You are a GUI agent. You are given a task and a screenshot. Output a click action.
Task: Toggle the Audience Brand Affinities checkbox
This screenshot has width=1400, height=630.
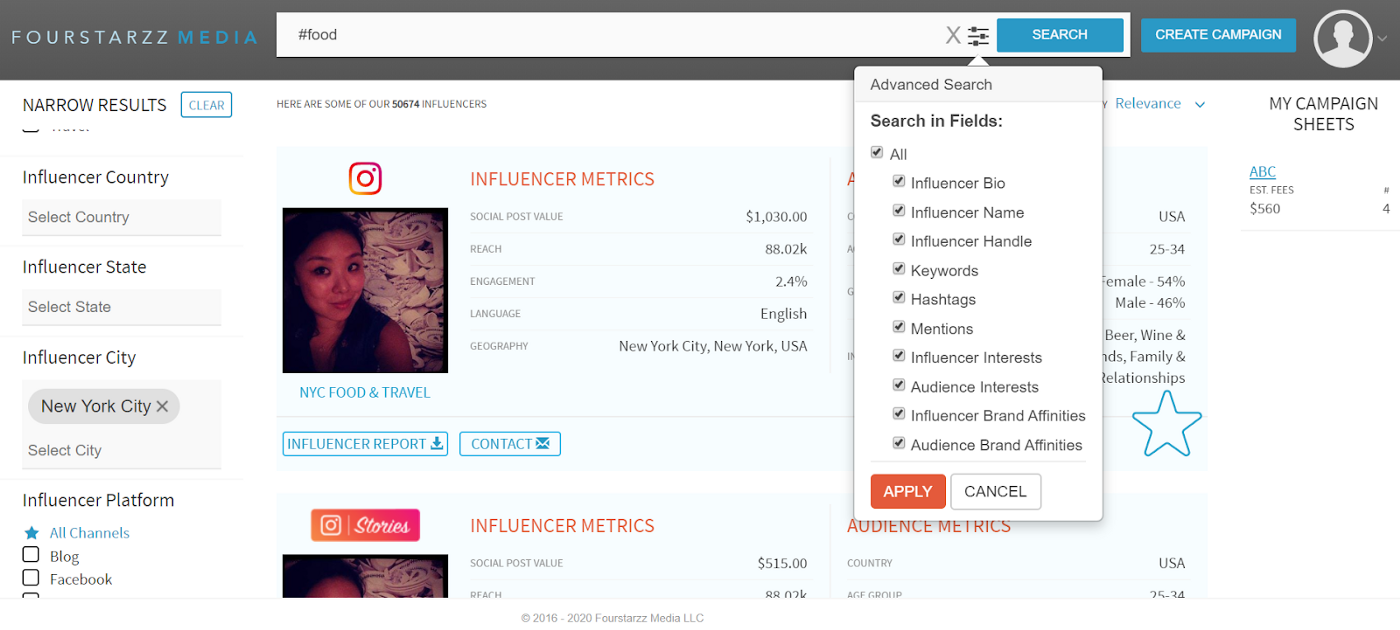(x=899, y=443)
